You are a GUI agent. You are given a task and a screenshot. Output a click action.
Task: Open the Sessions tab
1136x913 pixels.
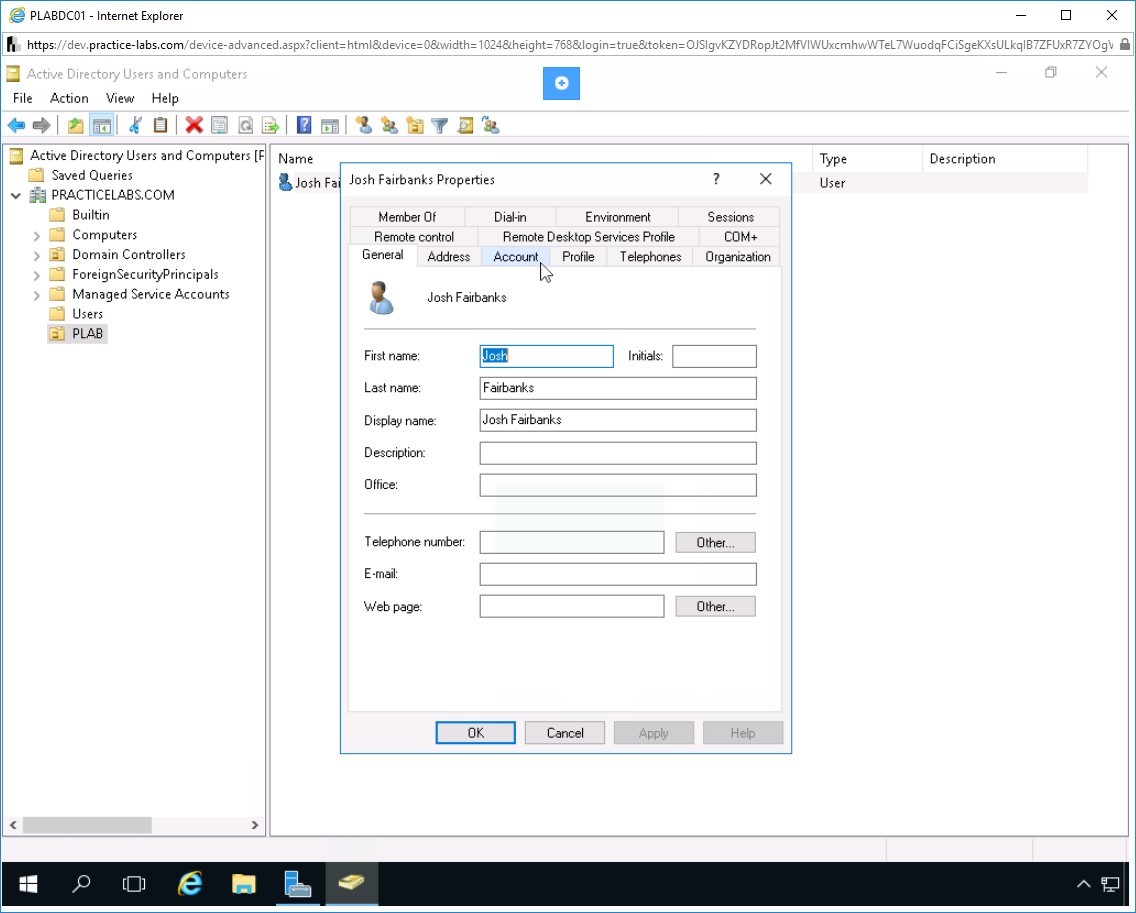[x=730, y=217]
